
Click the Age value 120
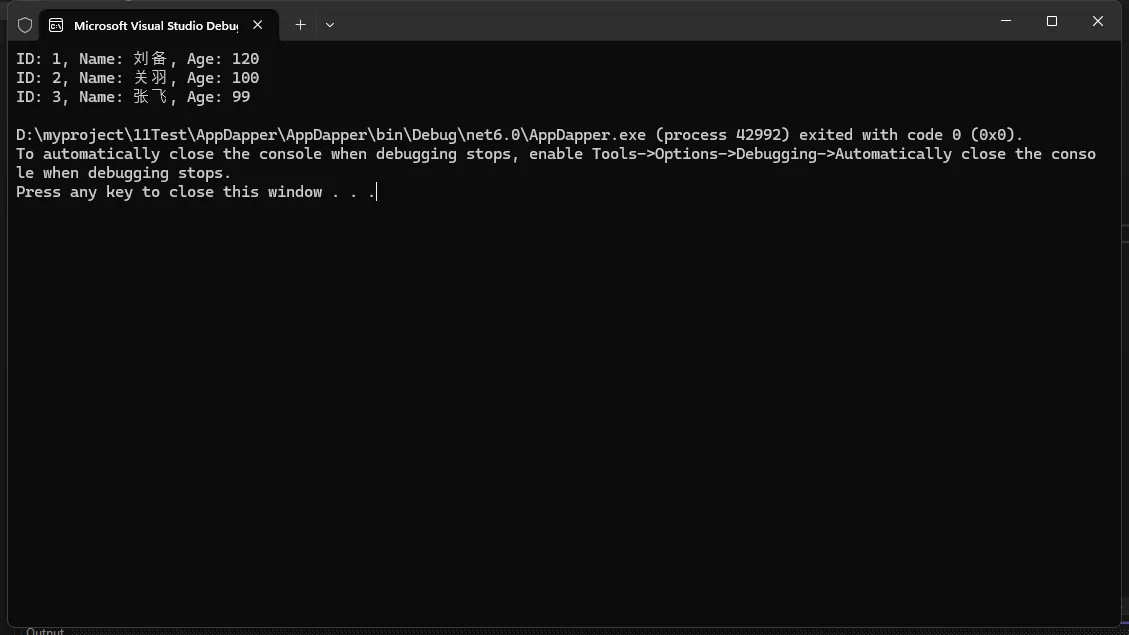pos(245,59)
